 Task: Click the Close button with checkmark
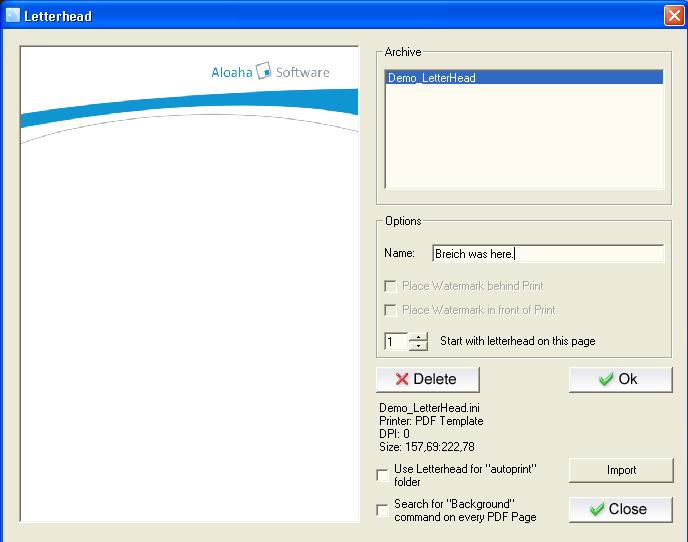pos(620,509)
